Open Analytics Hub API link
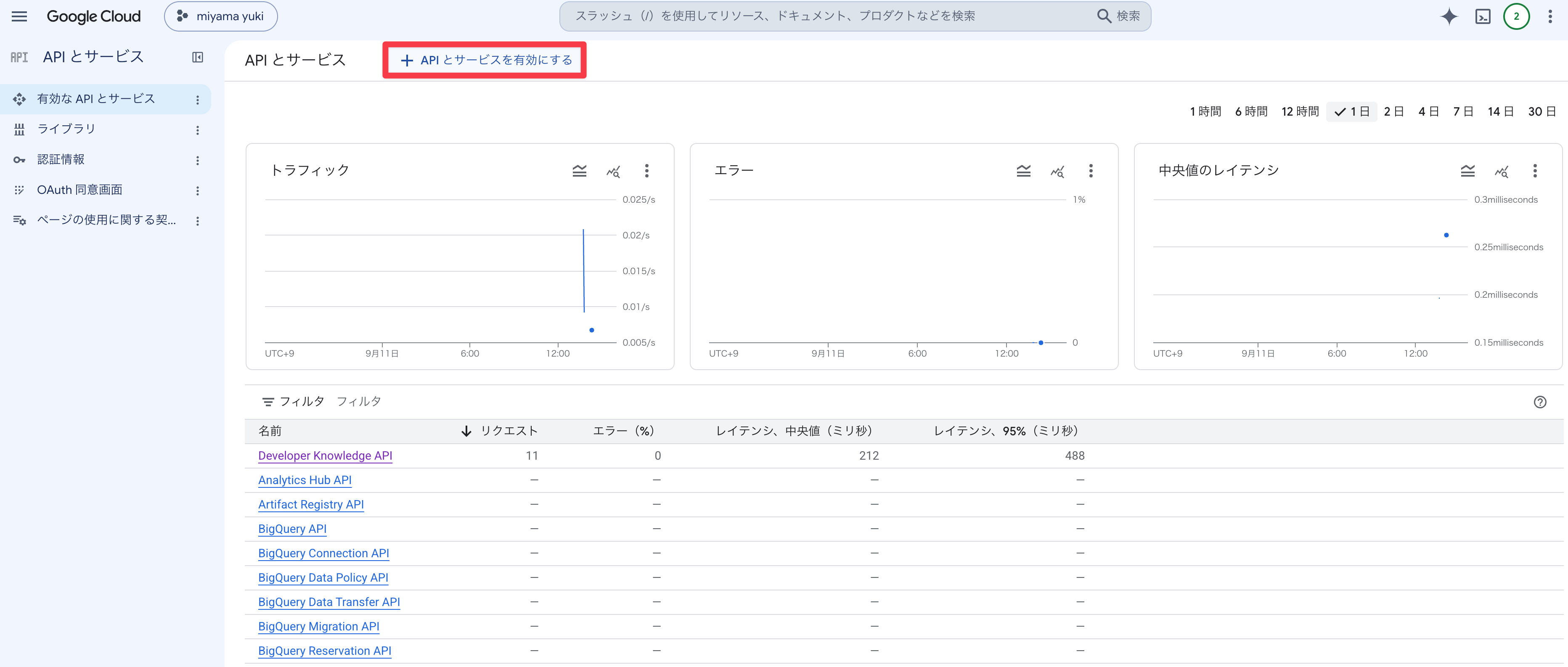The image size is (1568, 667). click(x=305, y=480)
